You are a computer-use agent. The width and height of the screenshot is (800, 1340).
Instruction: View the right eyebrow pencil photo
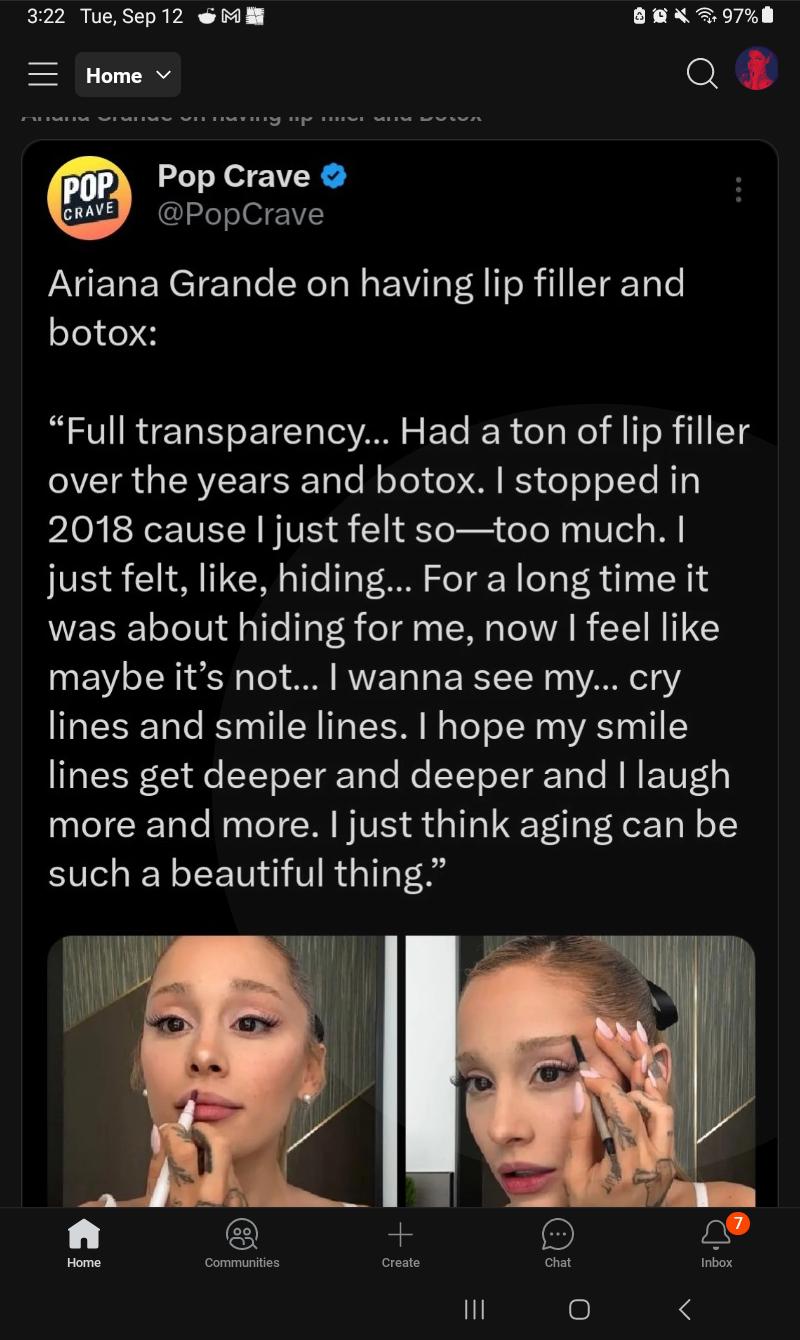point(605,1070)
